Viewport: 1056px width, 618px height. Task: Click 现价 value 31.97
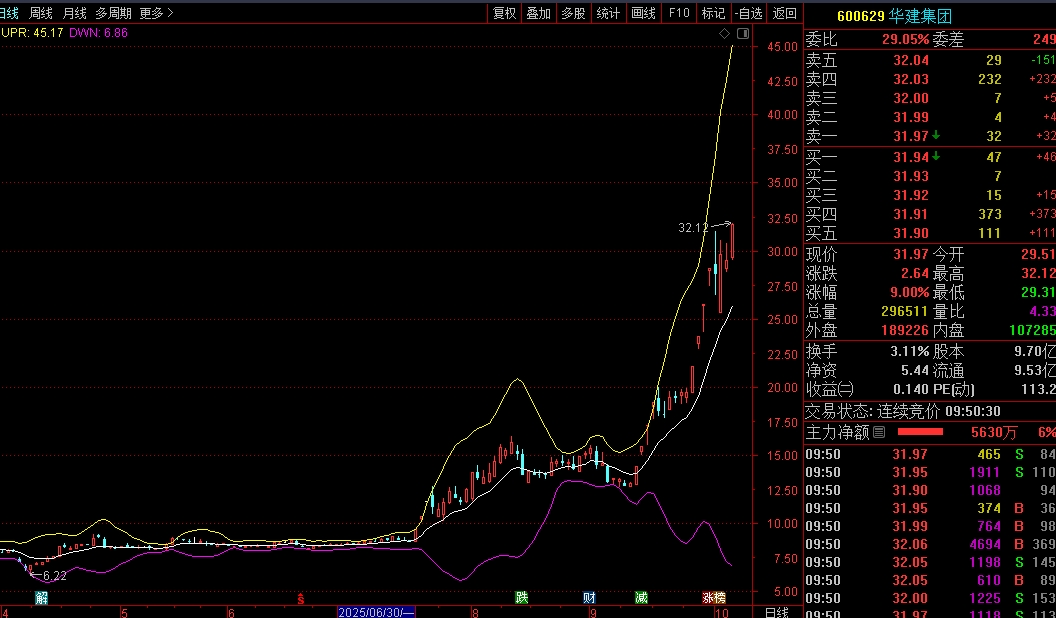(911, 254)
